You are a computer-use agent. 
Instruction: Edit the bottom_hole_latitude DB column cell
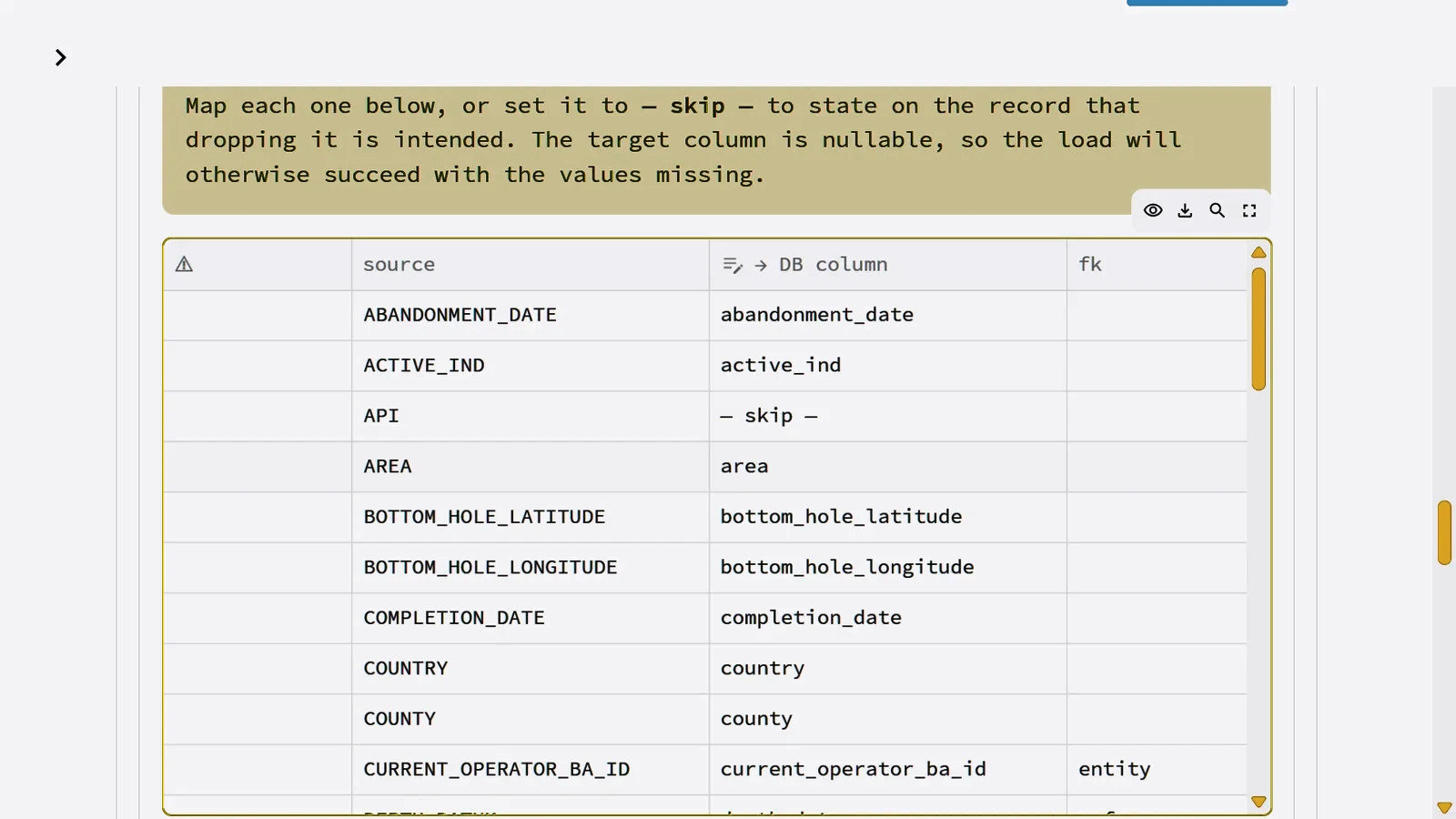click(888, 517)
